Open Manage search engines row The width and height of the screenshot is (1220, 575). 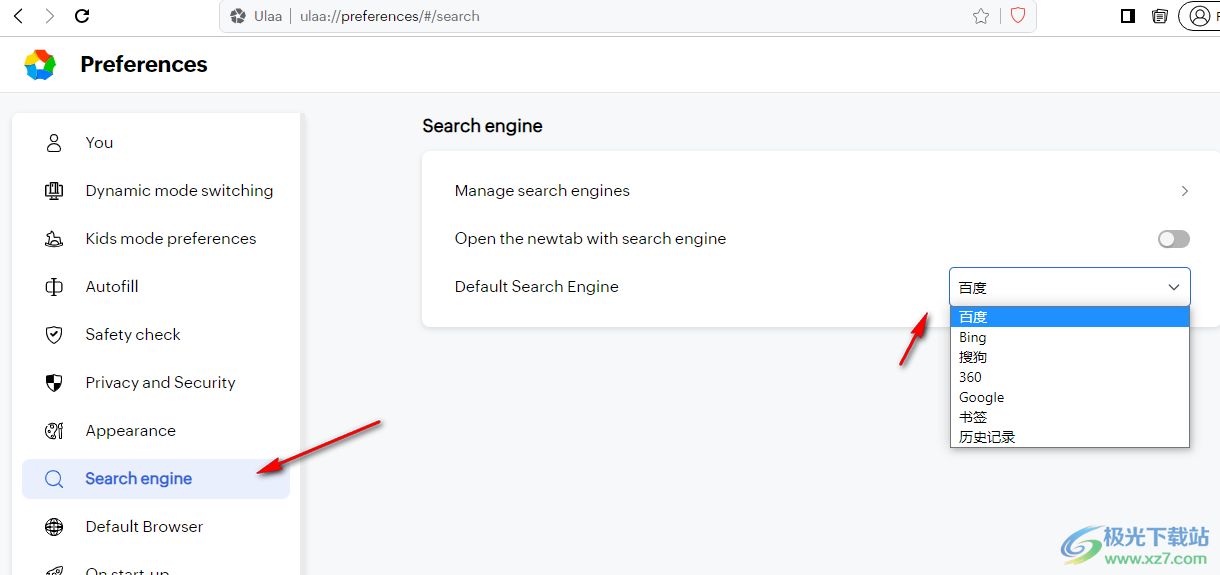(821, 190)
